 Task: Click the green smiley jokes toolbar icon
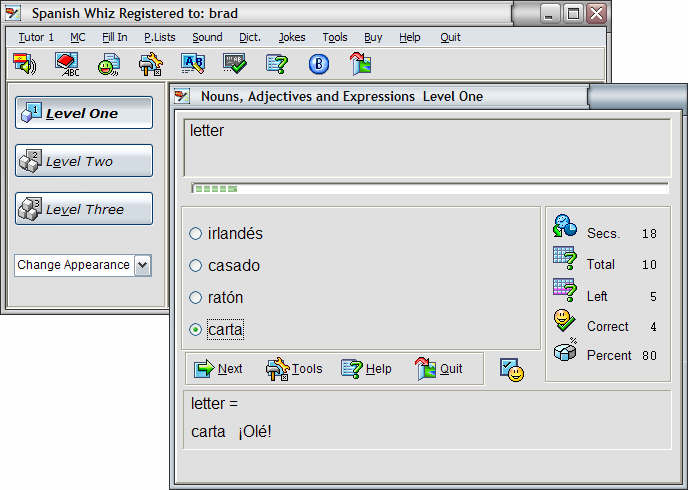coord(108,64)
